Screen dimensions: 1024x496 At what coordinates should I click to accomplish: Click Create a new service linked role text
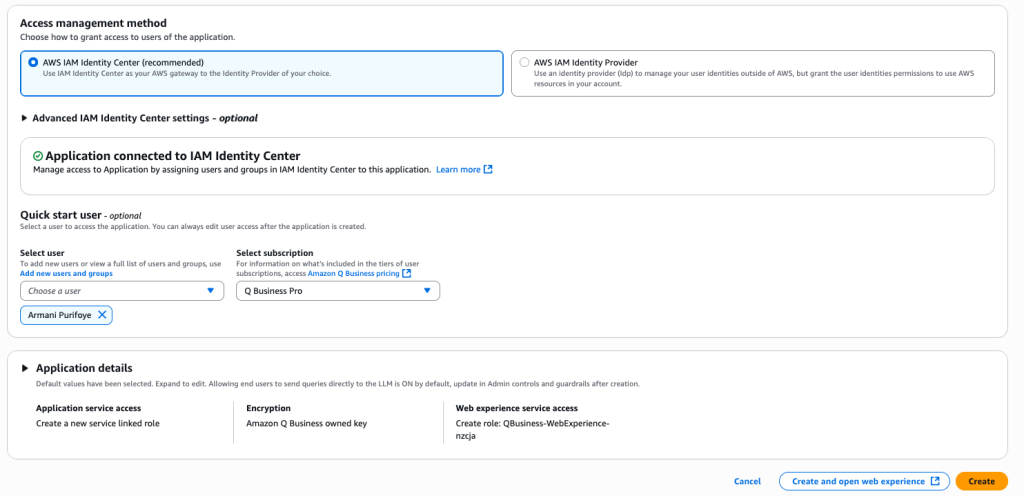(x=97, y=424)
